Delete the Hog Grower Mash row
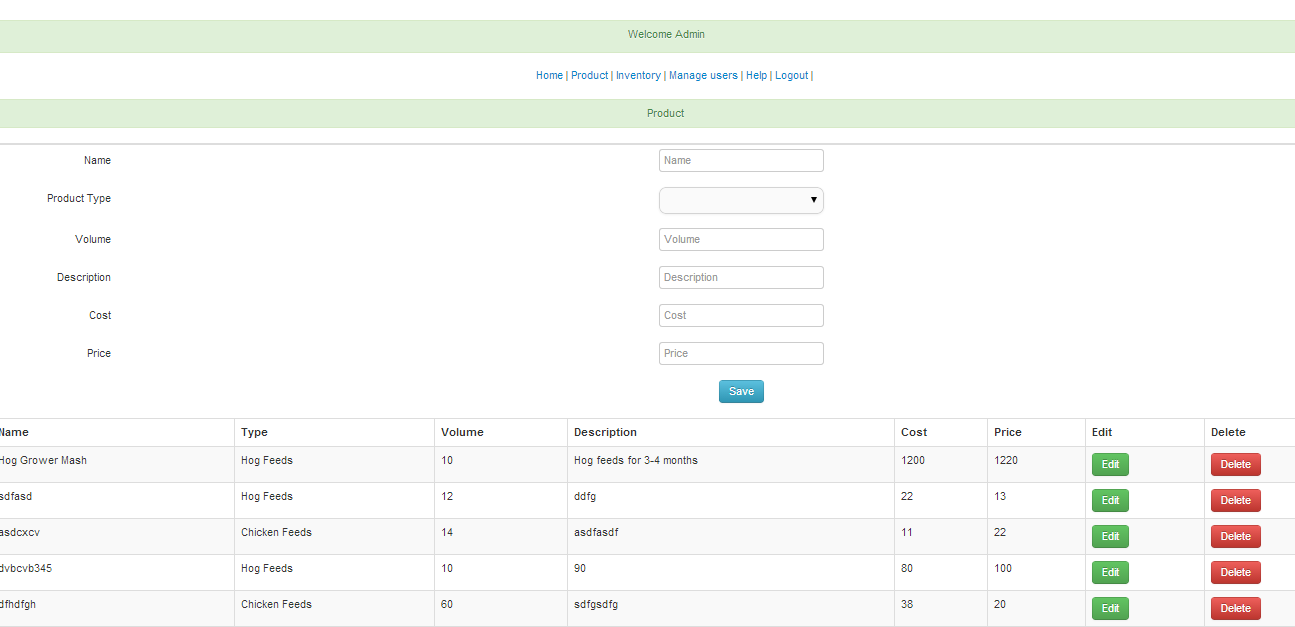The height and width of the screenshot is (627, 1295). [x=1235, y=464]
